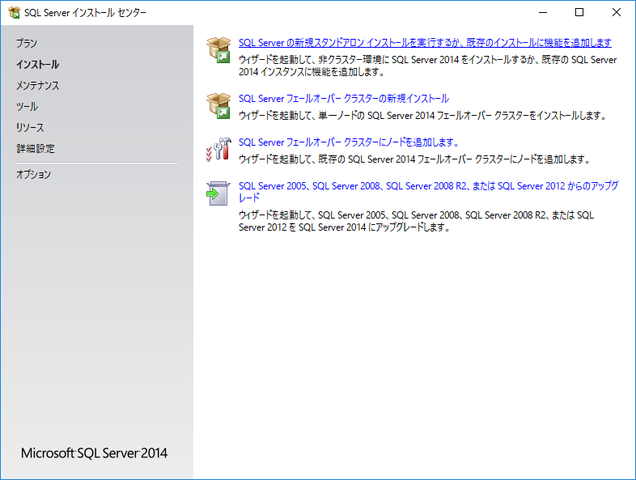Click the upgrade arrow icon

pos(218,193)
